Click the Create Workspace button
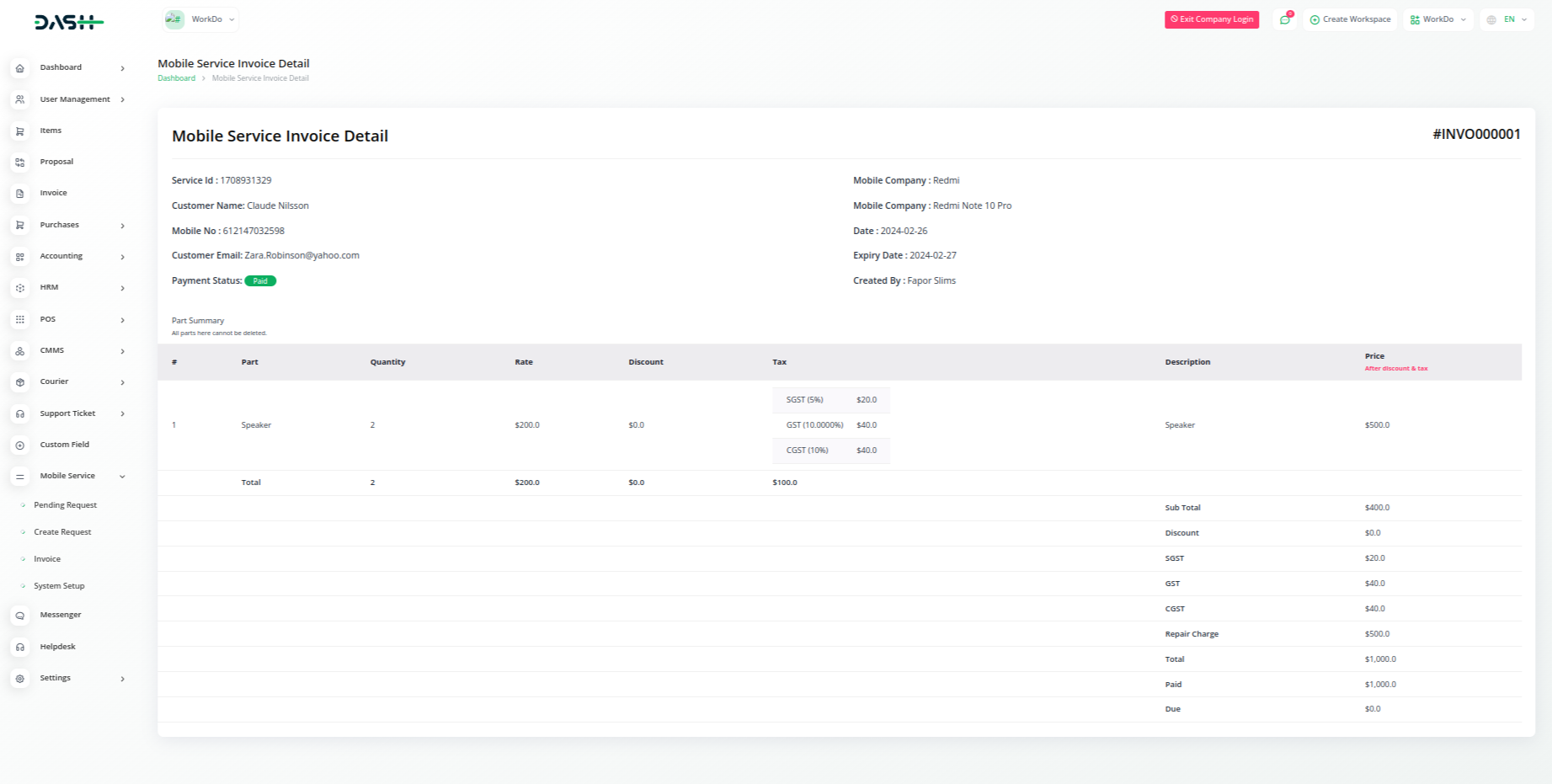The image size is (1552, 784). (x=1350, y=19)
